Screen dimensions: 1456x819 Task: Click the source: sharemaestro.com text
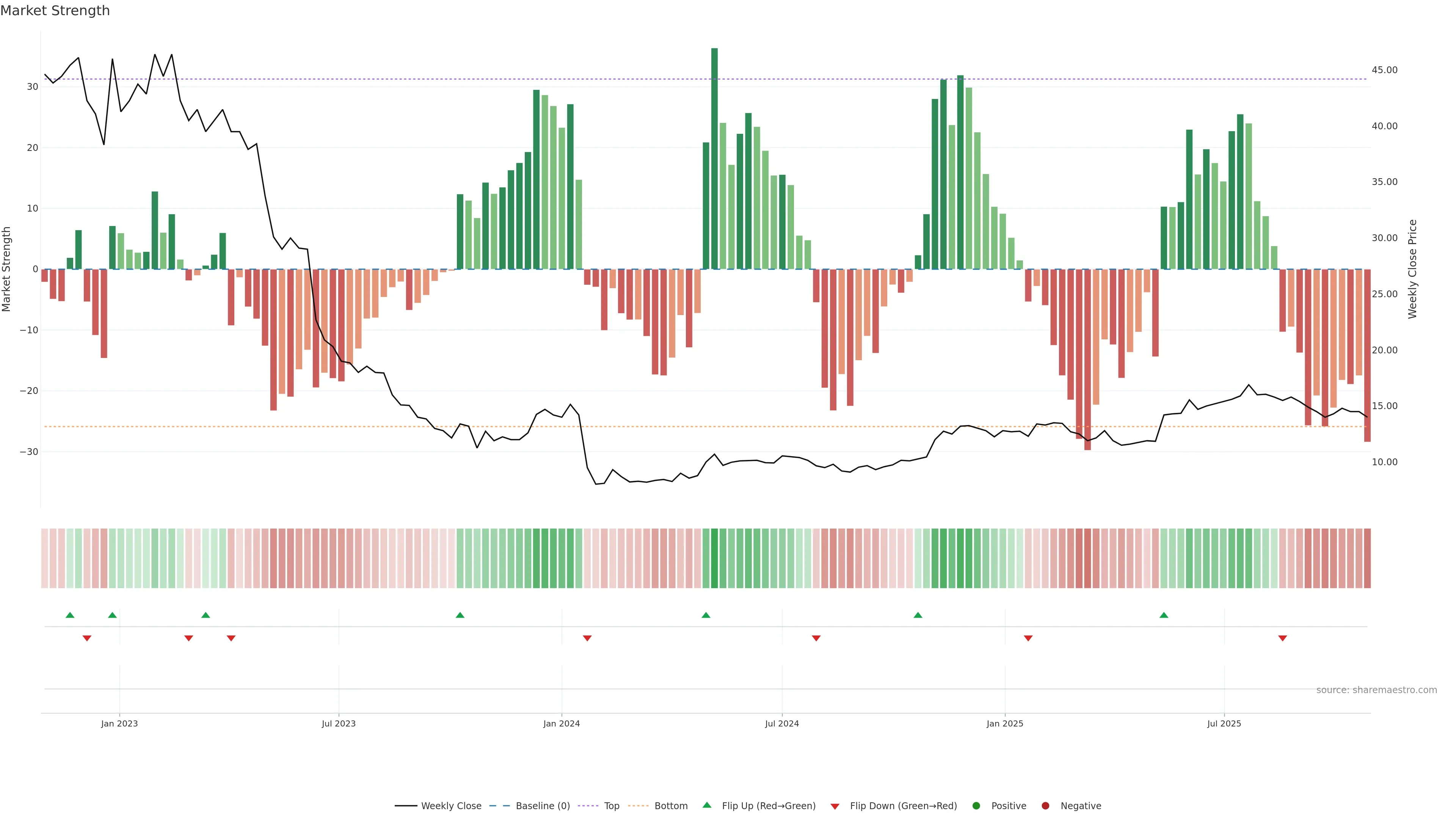(x=1376, y=690)
